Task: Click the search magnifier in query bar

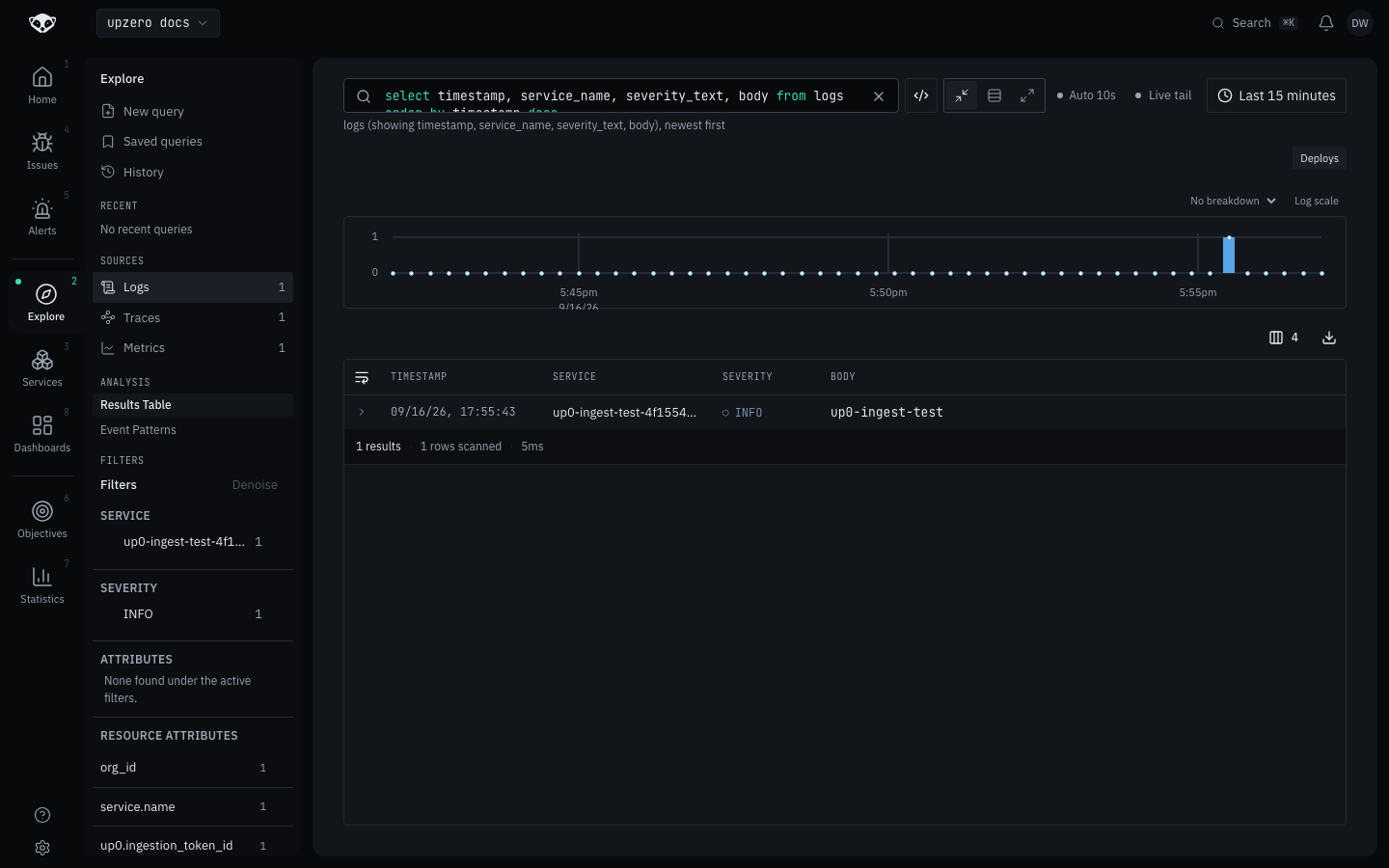Action: [x=364, y=96]
